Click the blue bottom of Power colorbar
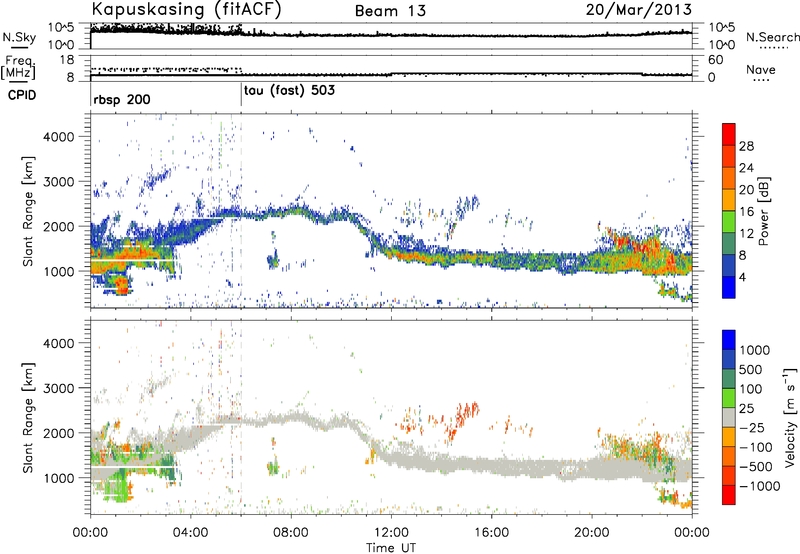 [729, 287]
